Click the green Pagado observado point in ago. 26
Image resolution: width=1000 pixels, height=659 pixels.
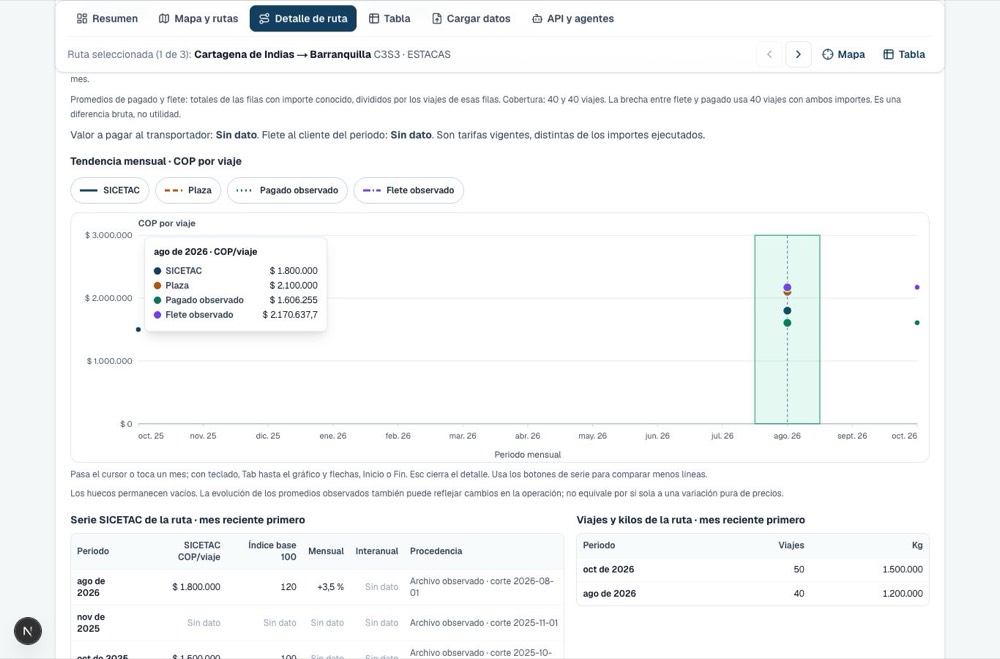click(x=787, y=323)
